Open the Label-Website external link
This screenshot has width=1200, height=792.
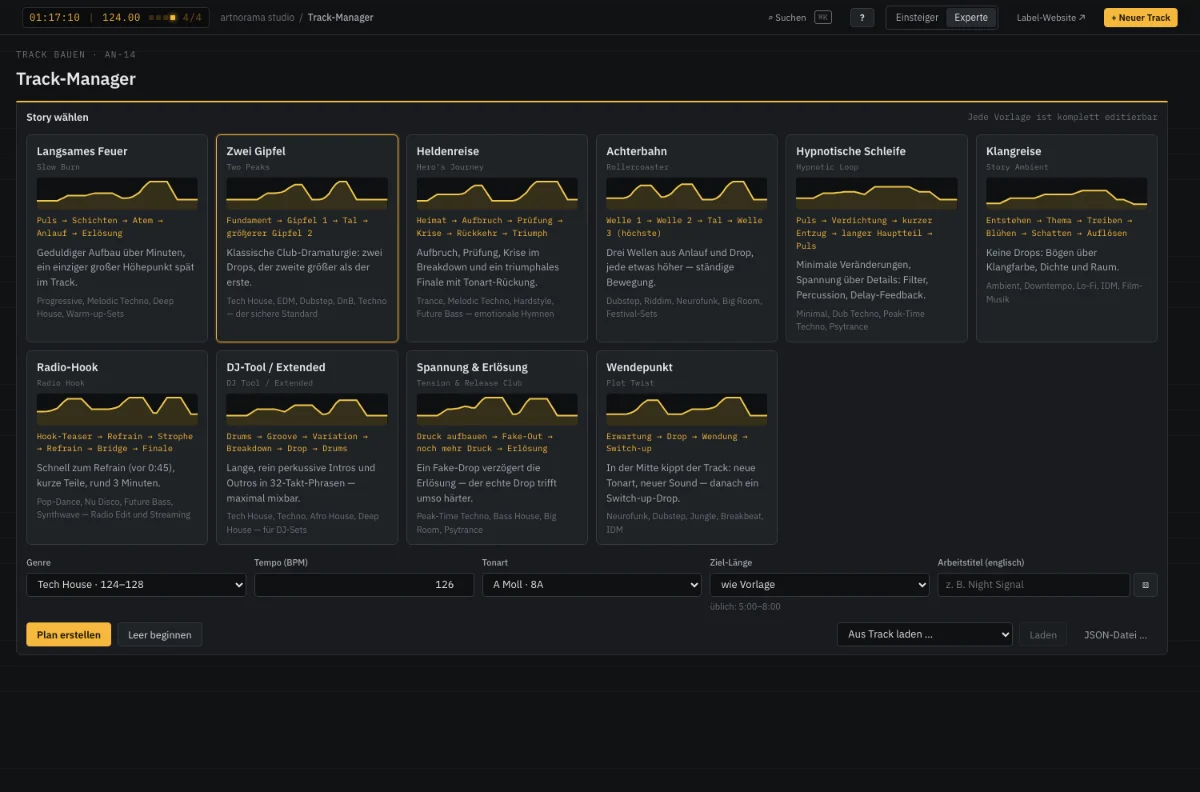click(x=1051, y=17)
